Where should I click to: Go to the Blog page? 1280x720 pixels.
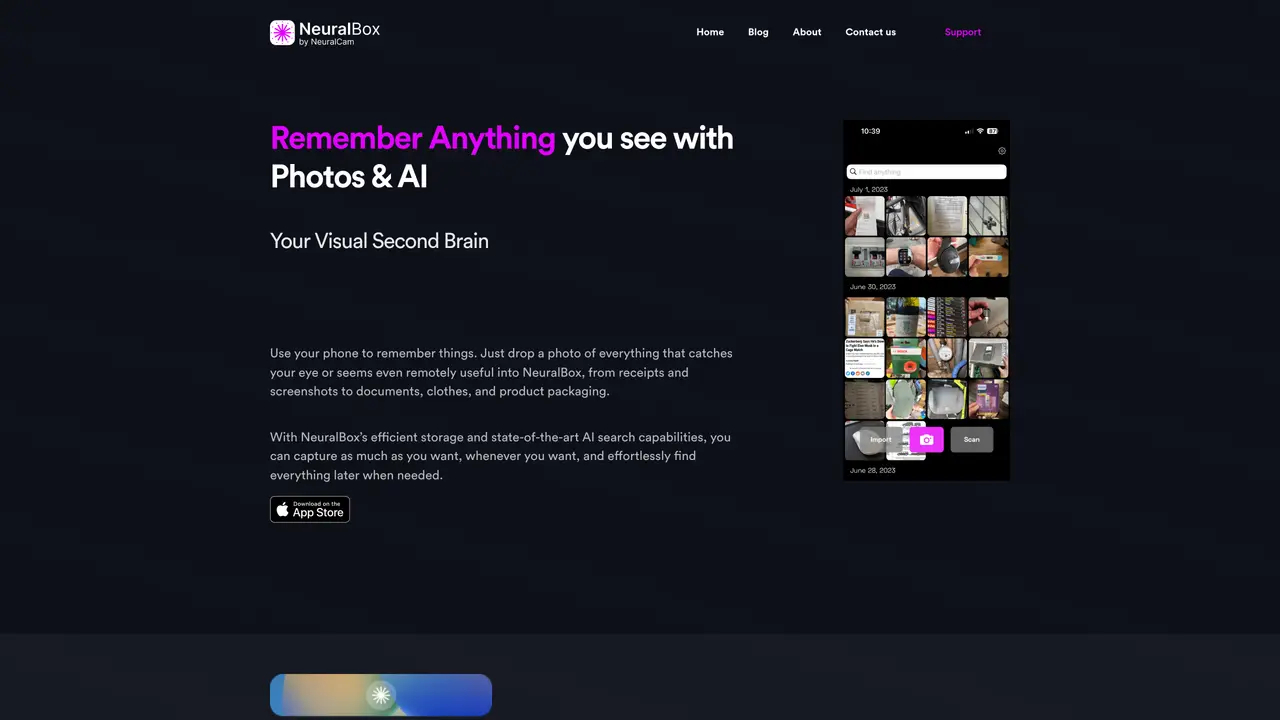758,32
